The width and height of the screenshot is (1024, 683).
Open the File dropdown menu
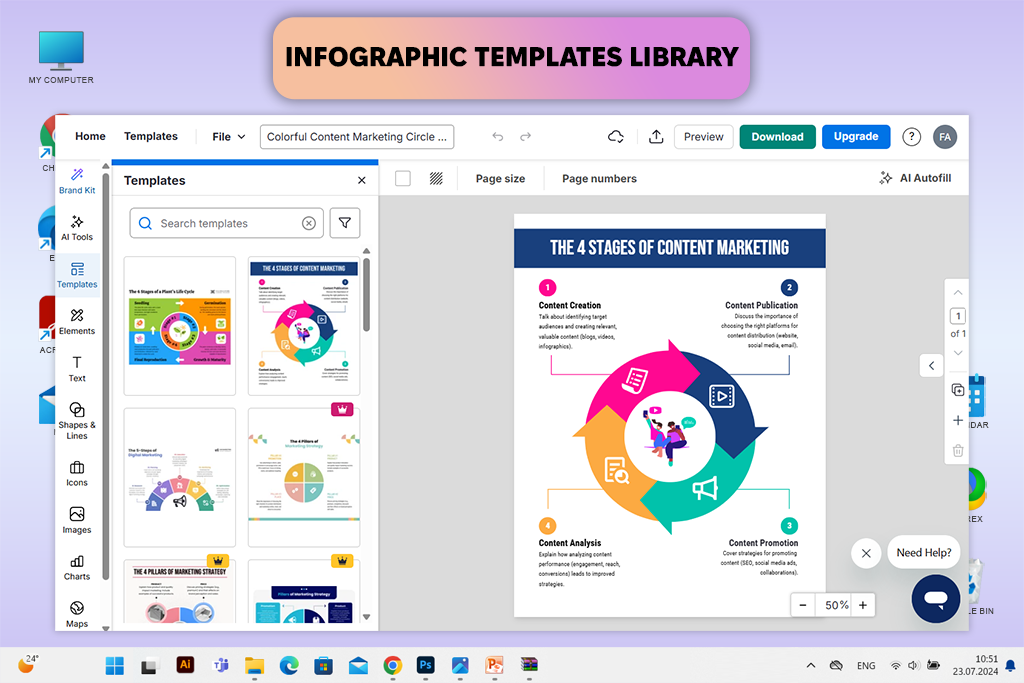229,136
